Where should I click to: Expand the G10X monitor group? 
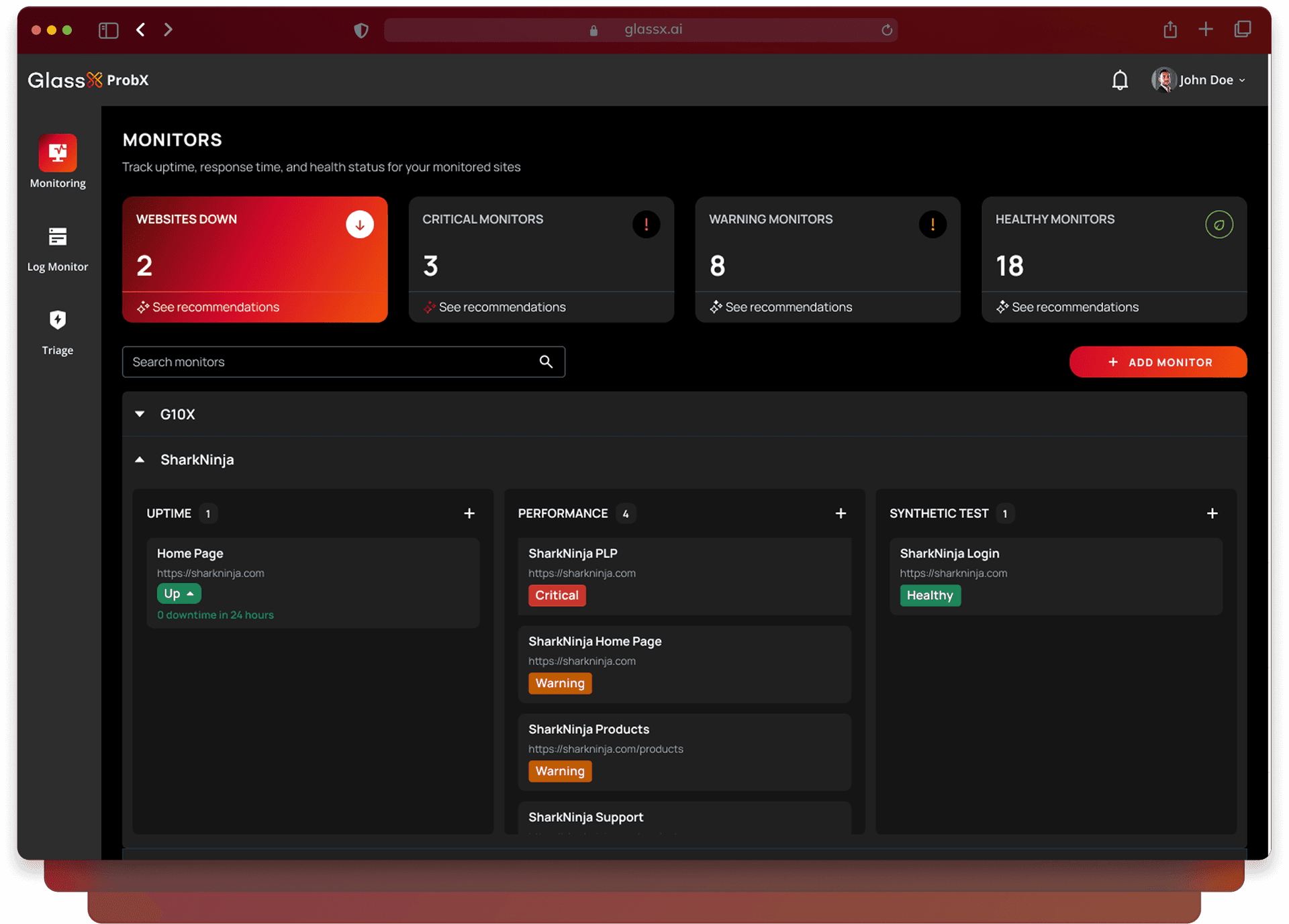[139, 414]
